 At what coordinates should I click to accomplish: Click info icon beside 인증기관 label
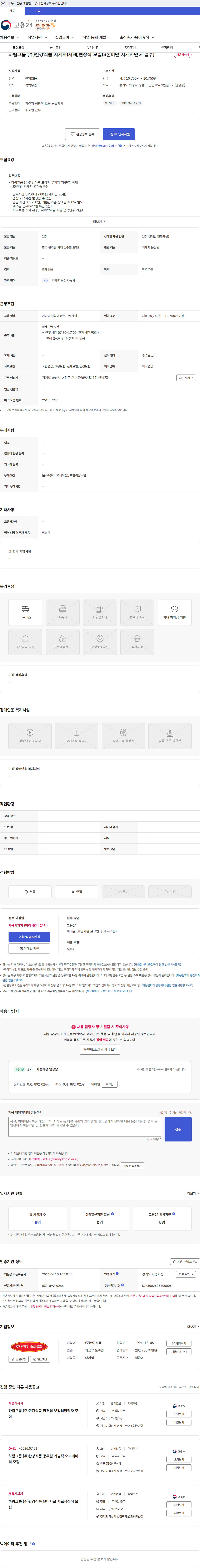point(117,1273)
